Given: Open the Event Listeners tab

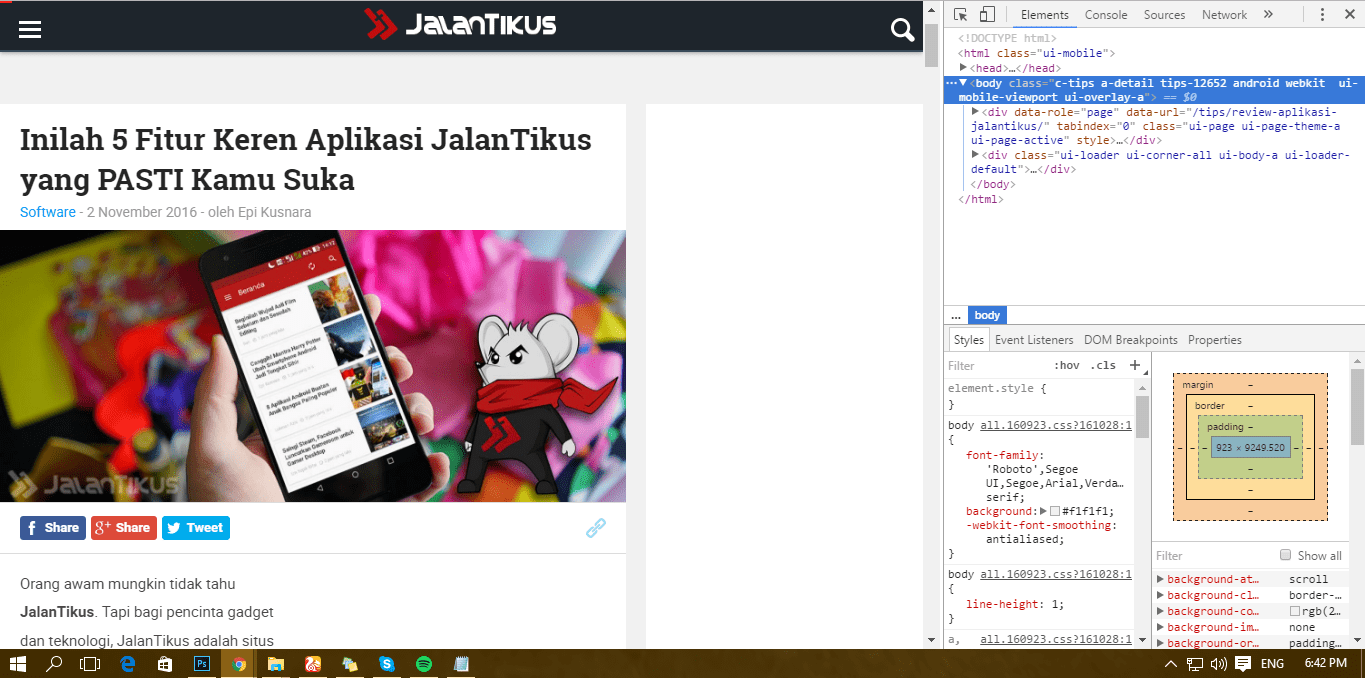Looking at the screenshot, I should click(1034, 340).
